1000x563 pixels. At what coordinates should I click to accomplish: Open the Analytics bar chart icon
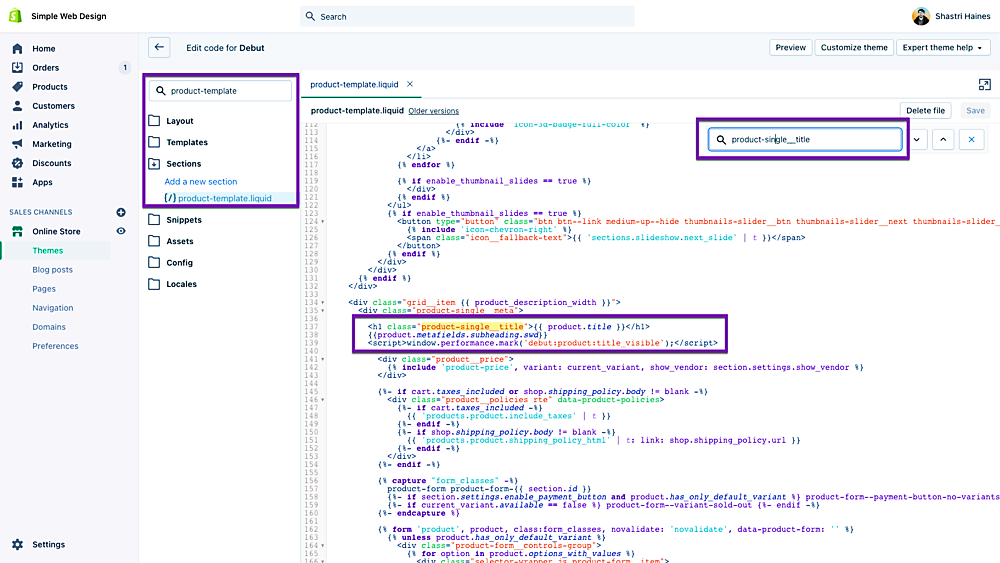point(17,125)
